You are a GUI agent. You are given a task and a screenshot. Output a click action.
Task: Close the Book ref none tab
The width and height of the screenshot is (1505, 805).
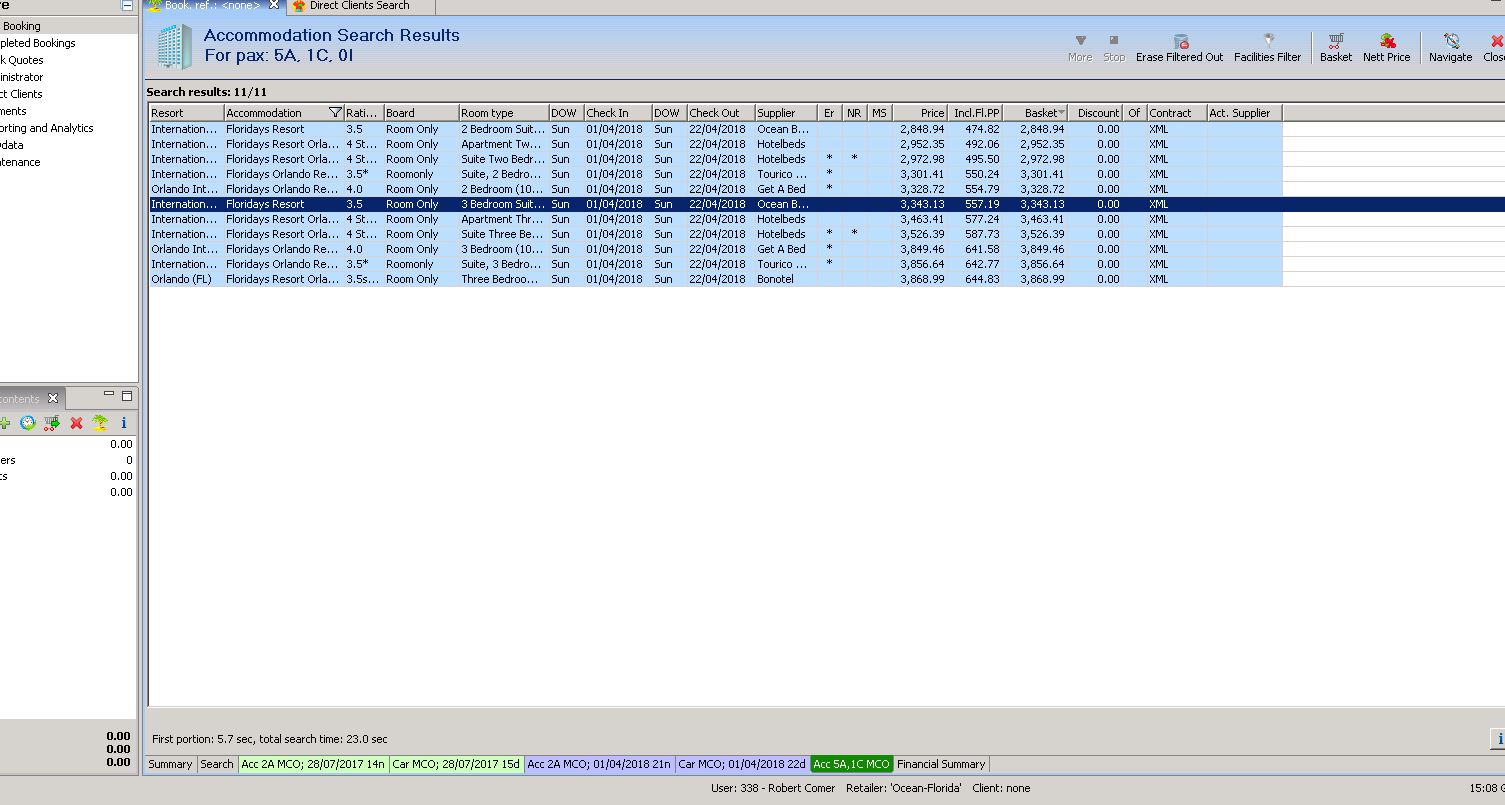click(x=274, y=5)
